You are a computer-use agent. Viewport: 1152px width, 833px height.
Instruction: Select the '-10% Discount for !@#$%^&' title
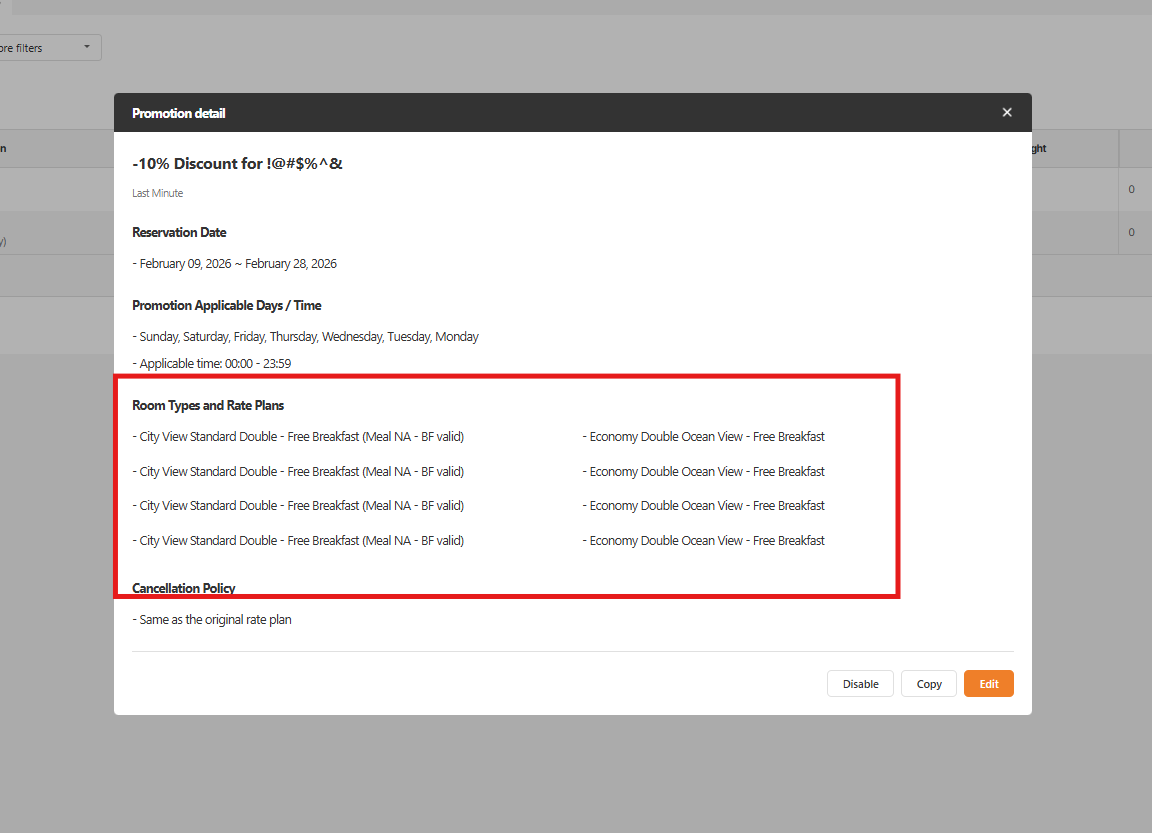[237, 164]
